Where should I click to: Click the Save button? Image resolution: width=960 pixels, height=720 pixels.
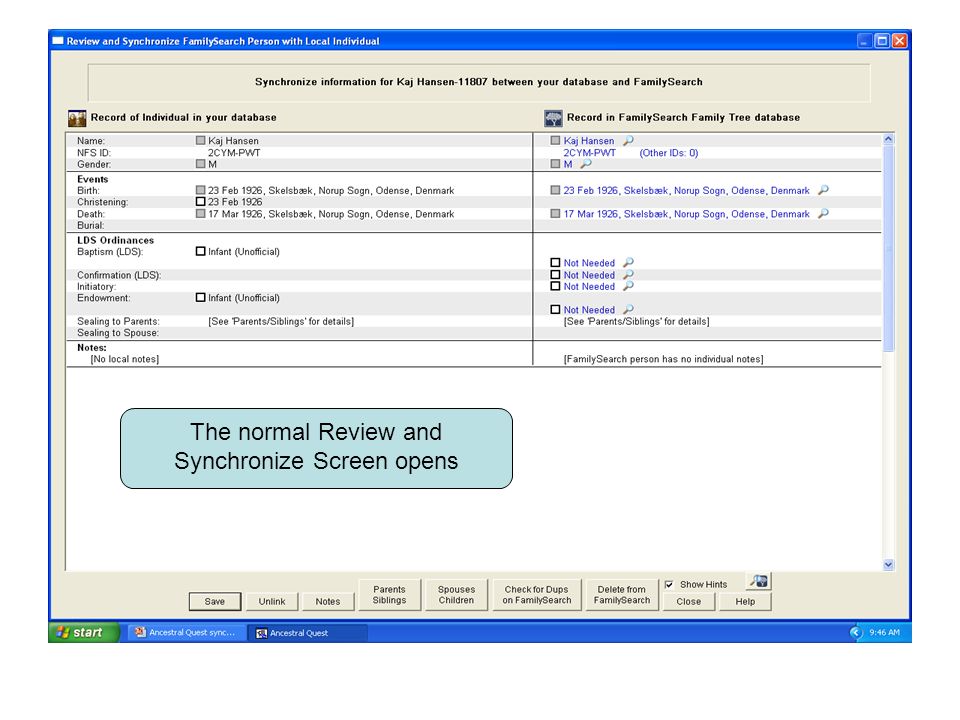215,602
